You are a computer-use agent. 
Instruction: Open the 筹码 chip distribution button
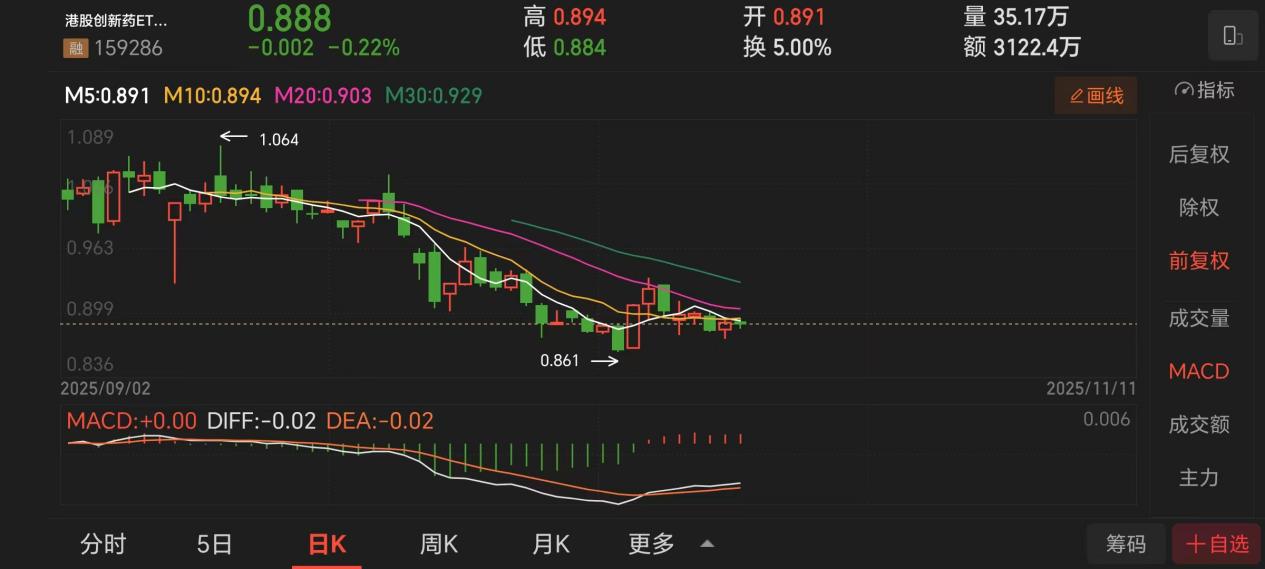point(1126,544)
